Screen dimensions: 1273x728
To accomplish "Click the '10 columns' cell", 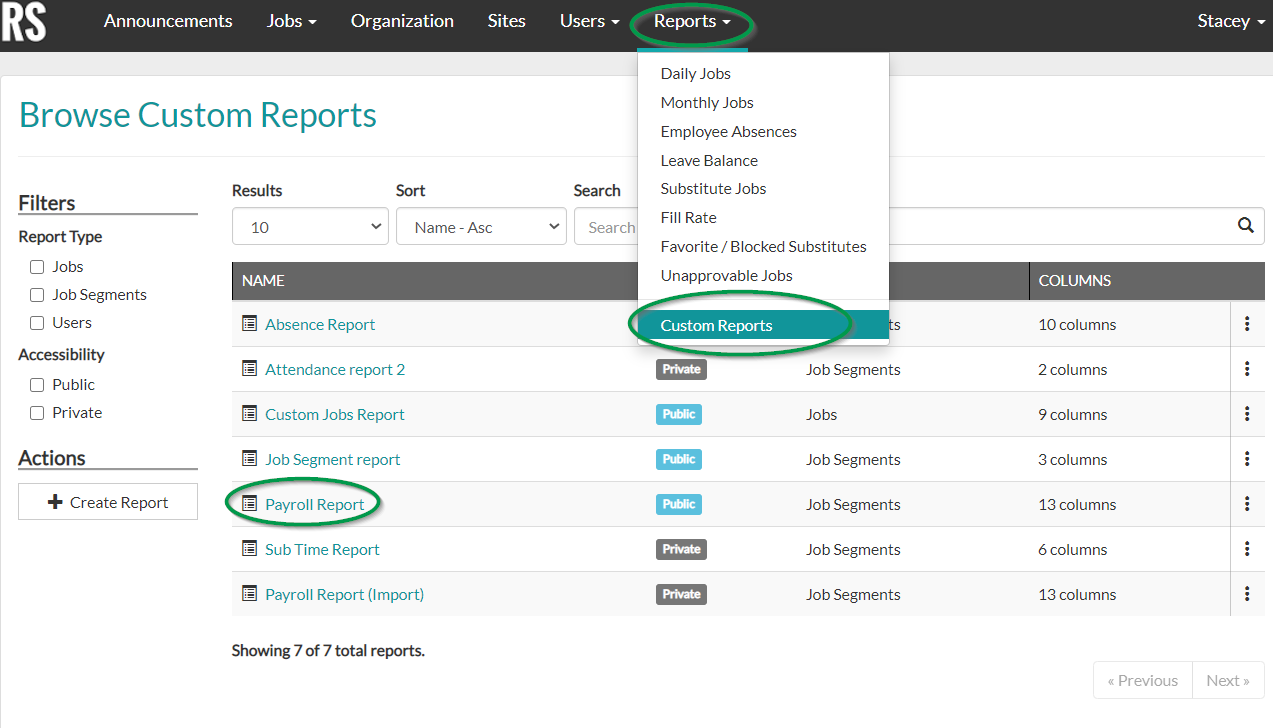I will [x=1077, y=324].
